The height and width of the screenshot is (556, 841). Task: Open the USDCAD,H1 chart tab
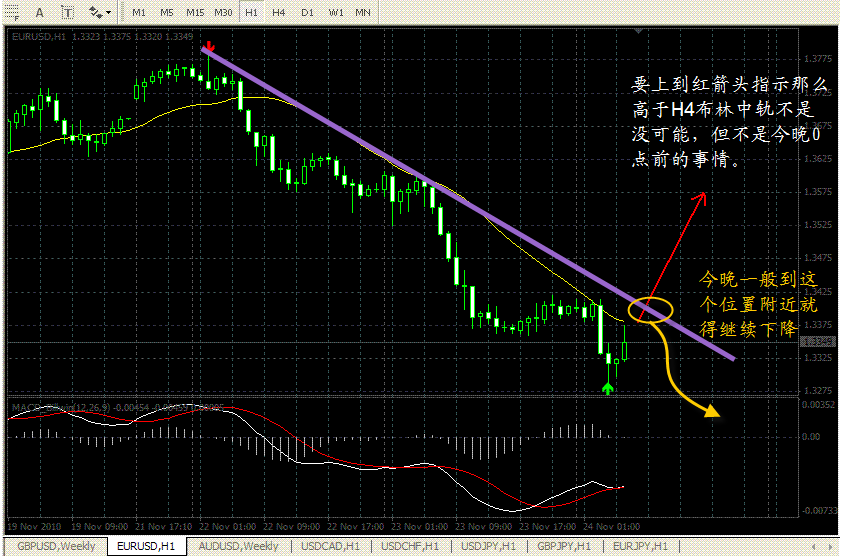click(330, 546)
